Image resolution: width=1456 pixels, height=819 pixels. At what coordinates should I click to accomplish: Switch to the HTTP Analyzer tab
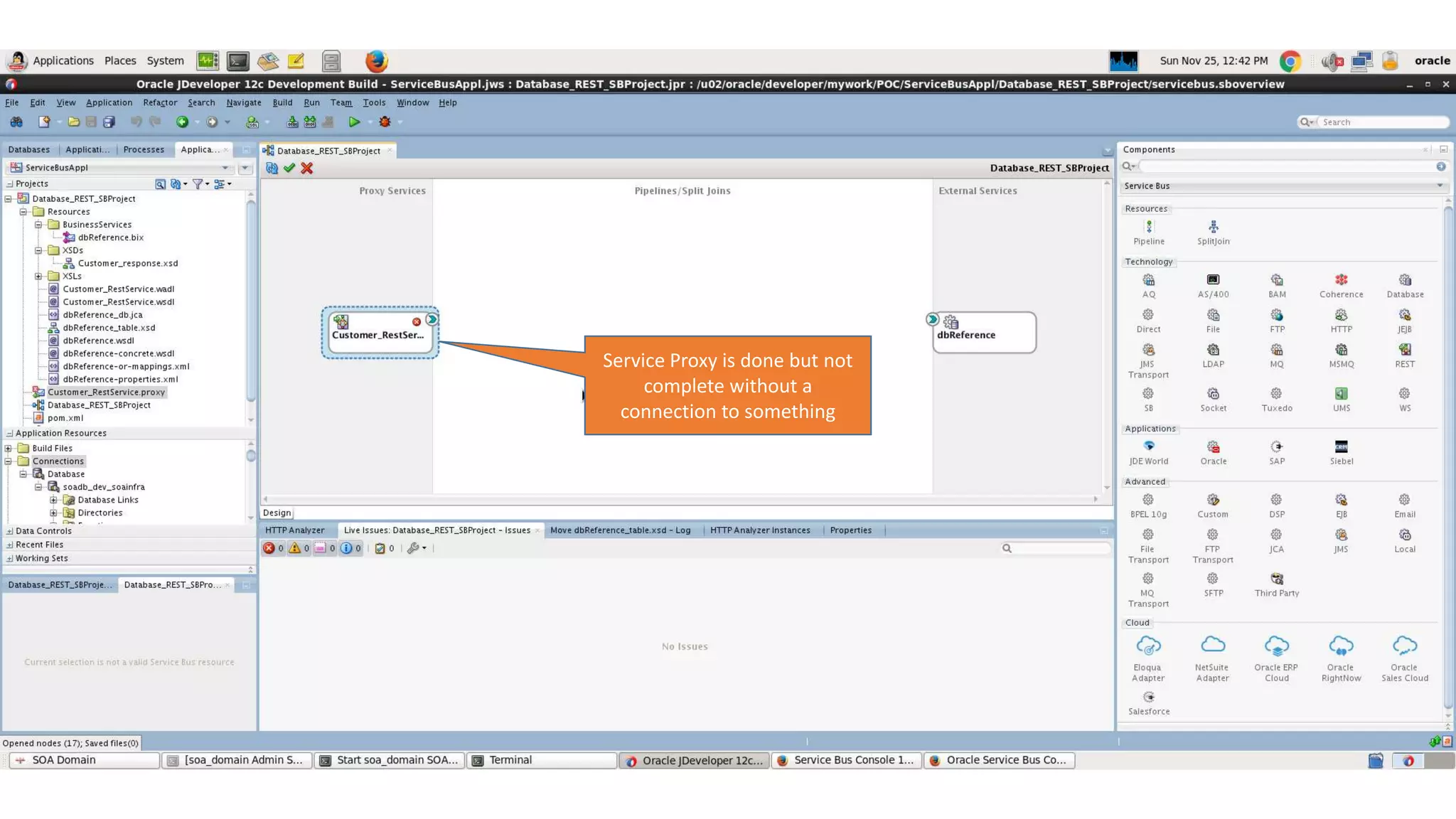pos(294,530)
